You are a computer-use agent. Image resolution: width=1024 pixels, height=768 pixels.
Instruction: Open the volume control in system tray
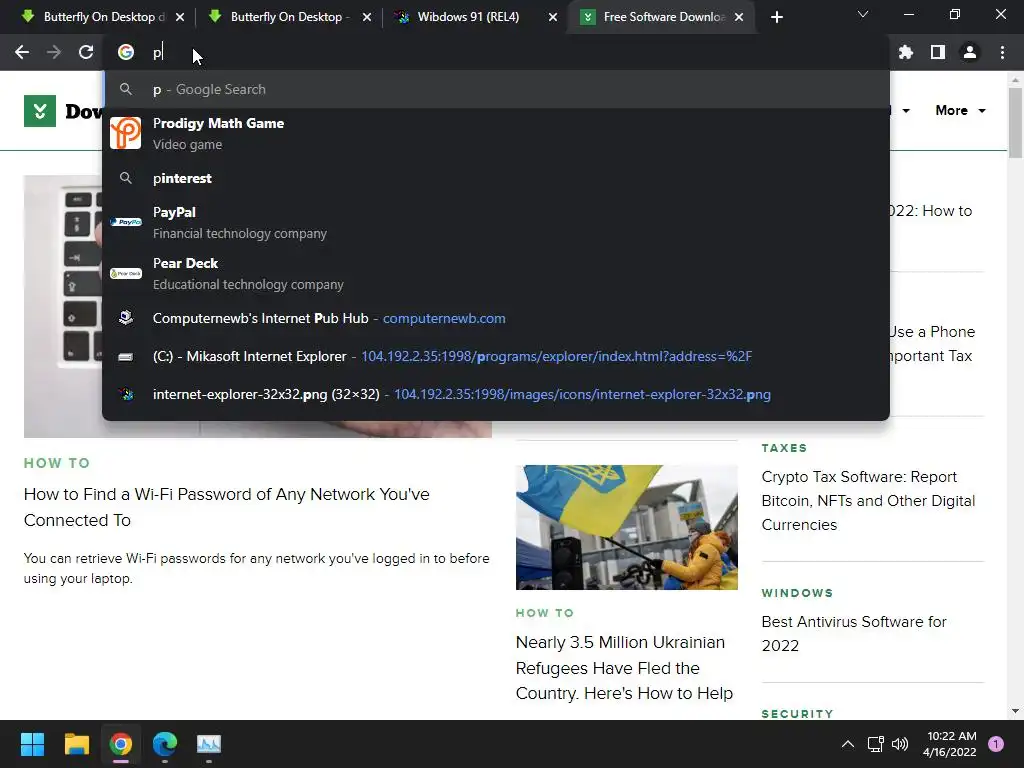[x=899, y=744]
